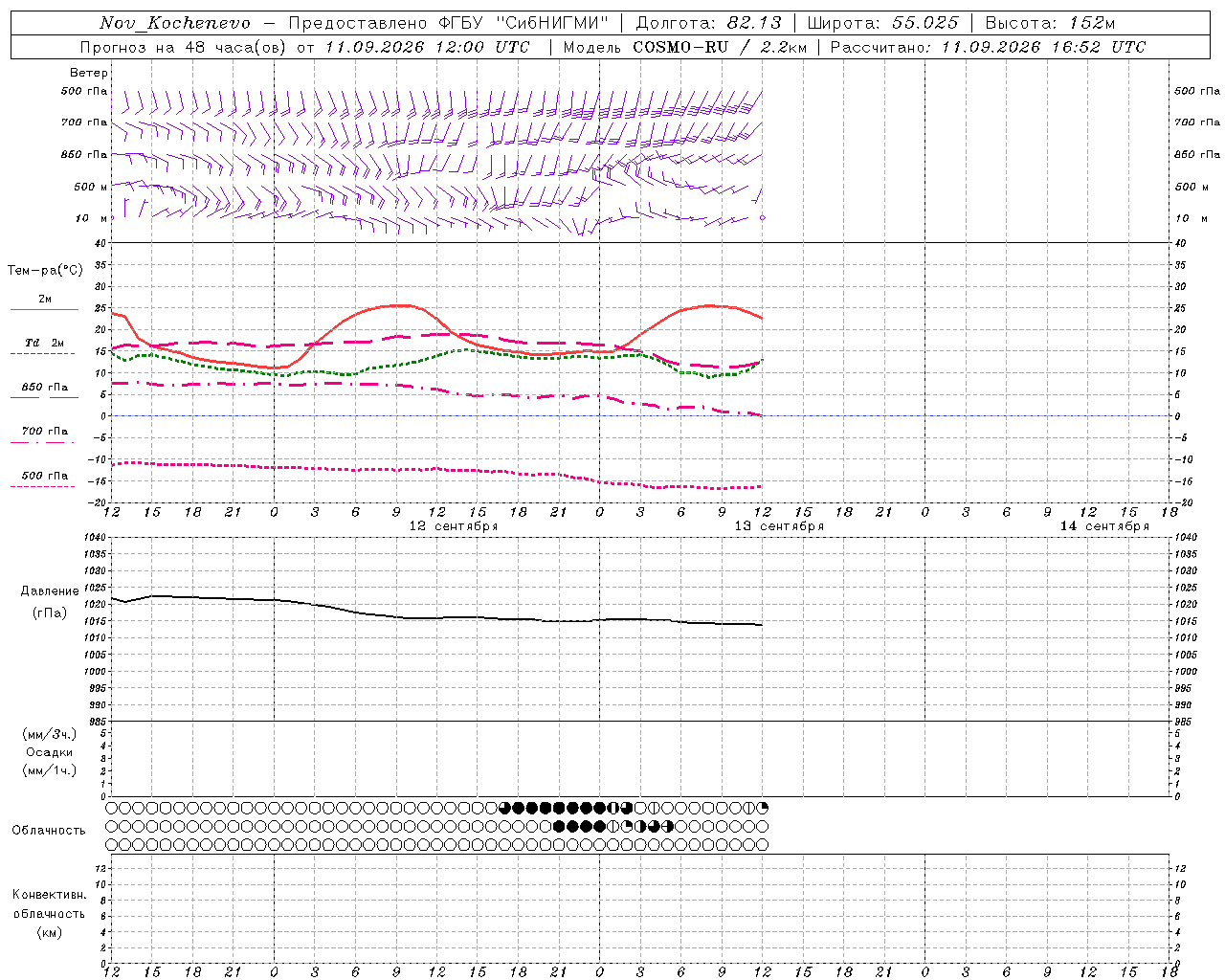The width and height of the screenshot is (1225, 980).
Task: Click the solid 2м temperature legend line
Action: (x=44, y=310)
